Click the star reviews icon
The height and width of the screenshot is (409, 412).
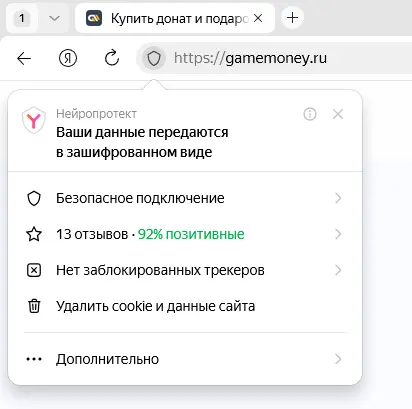34,234
